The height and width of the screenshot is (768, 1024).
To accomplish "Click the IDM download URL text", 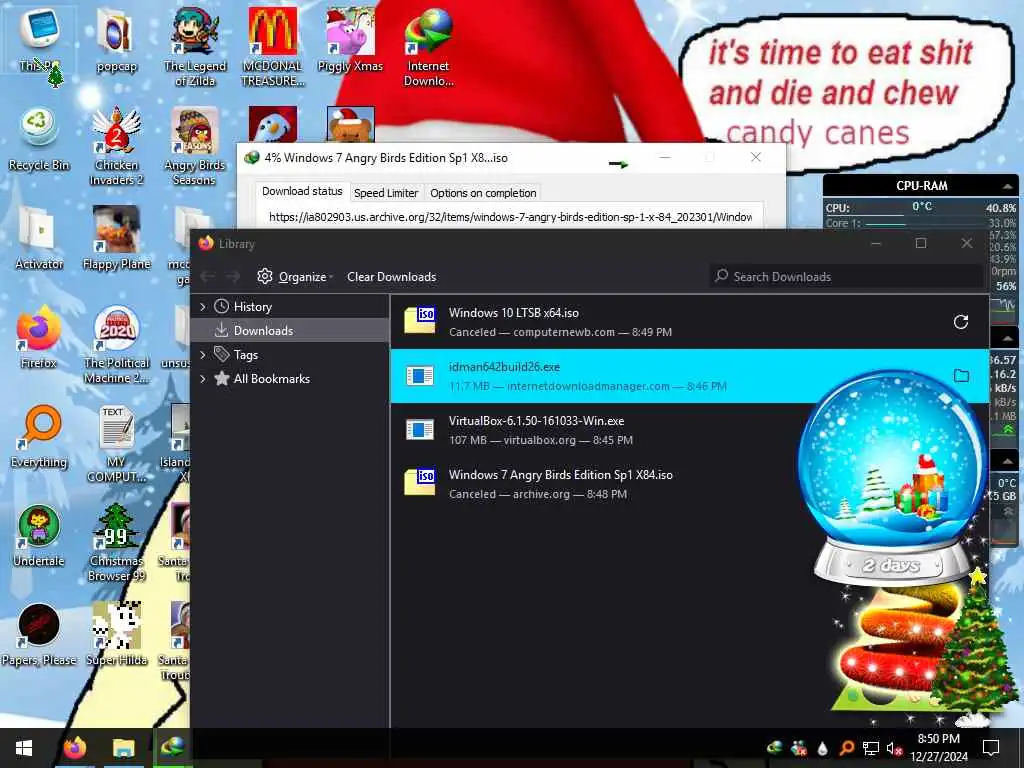I will pyautogui.click(x=510, y=217).
